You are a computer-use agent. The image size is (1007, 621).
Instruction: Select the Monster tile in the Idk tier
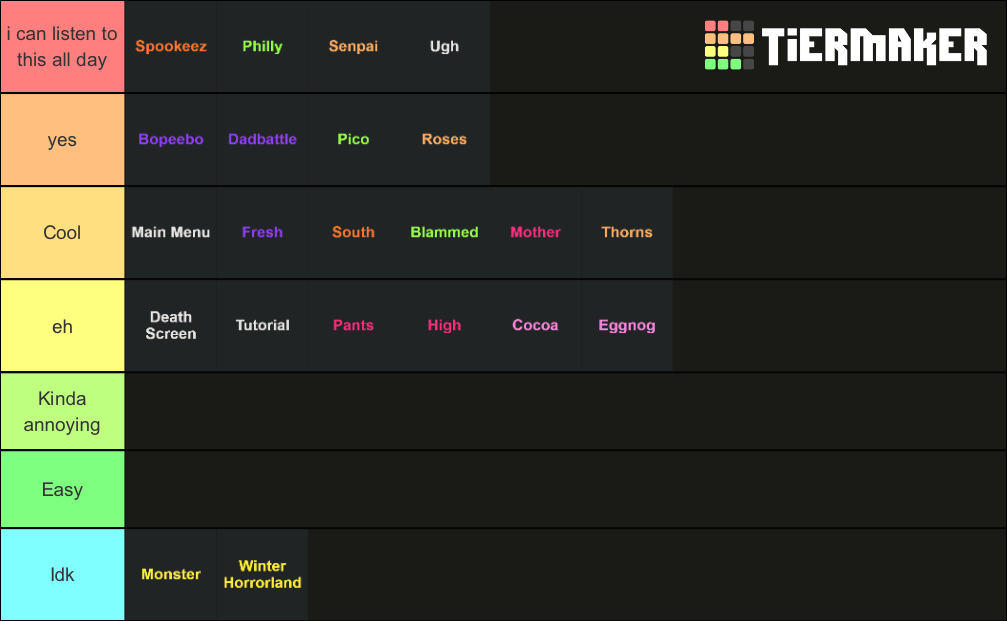pyautogui.click(x=171, y=574)
